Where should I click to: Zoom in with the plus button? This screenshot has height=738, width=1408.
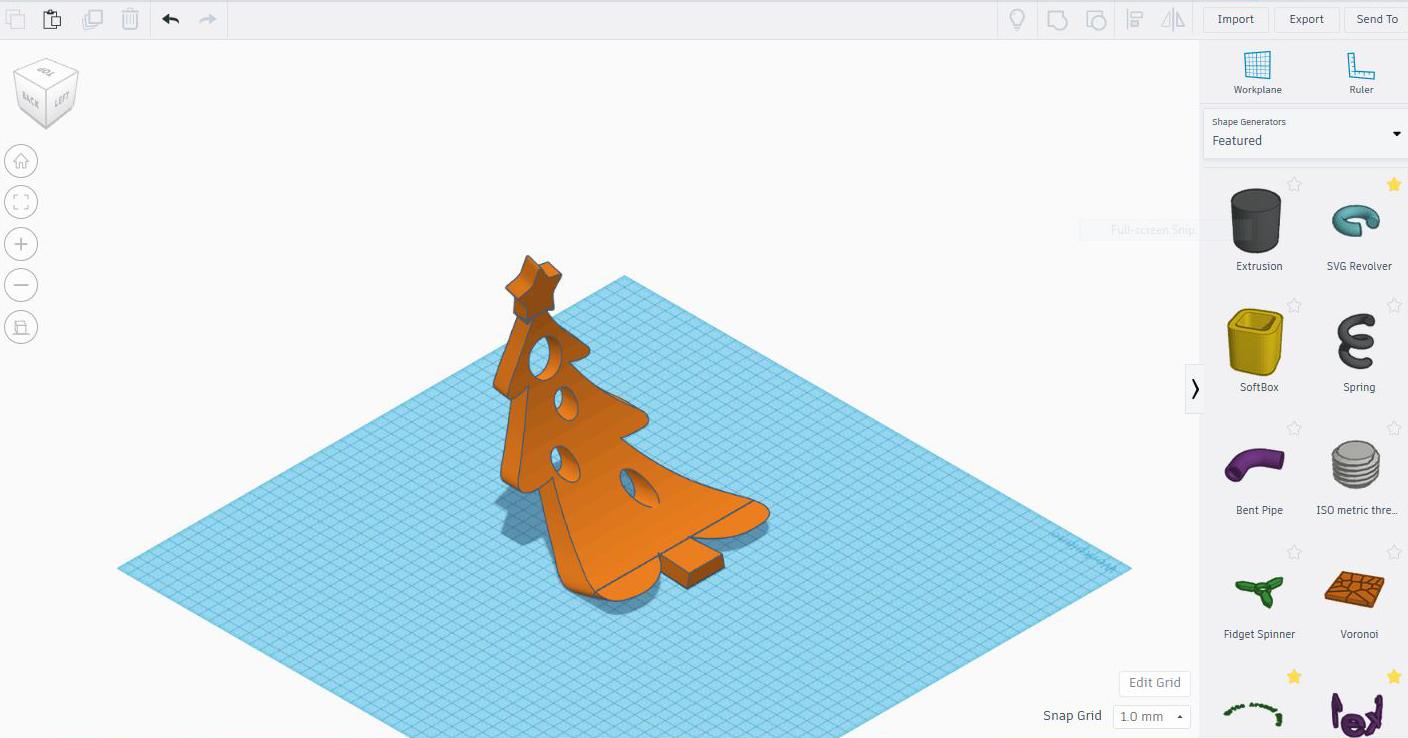click(x=21, y=244)
